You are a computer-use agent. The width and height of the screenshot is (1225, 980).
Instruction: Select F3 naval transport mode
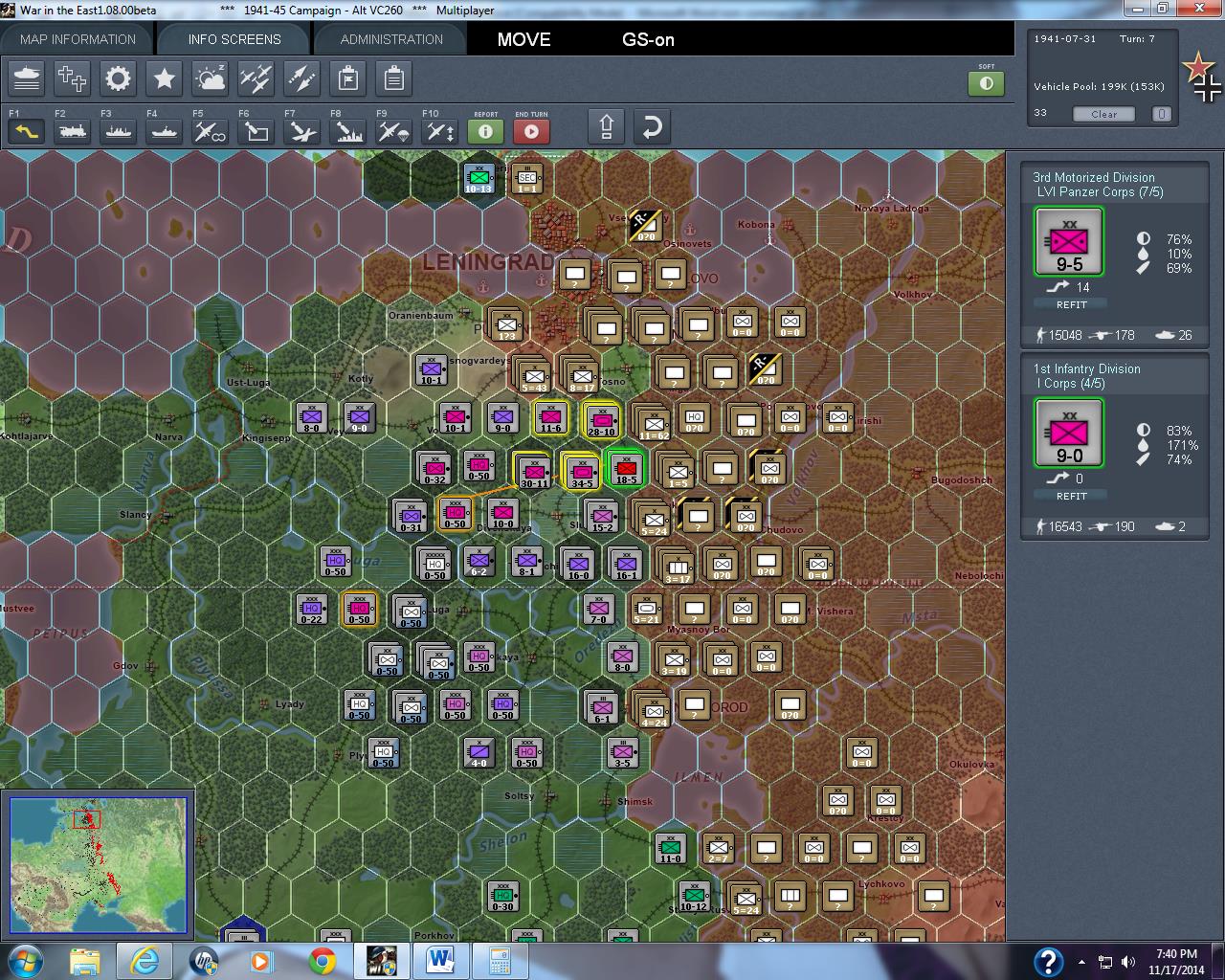[x=119, y=131]
